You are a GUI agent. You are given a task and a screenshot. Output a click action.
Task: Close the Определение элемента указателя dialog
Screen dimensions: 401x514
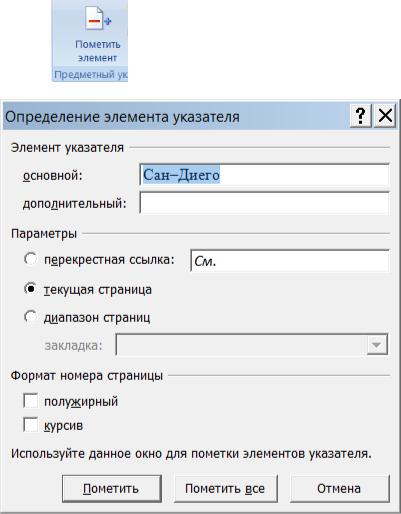point(385,116)
